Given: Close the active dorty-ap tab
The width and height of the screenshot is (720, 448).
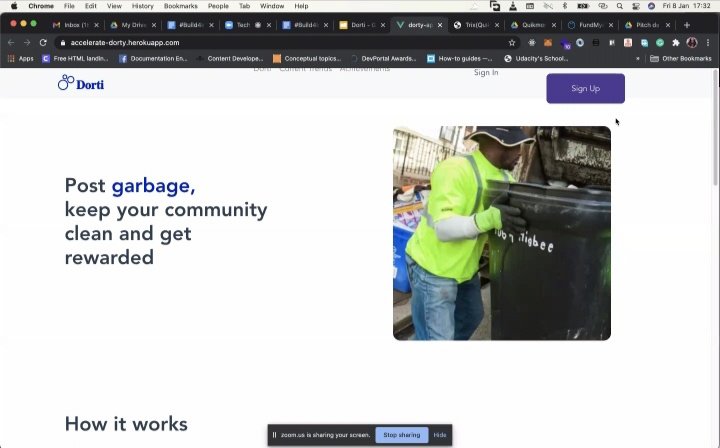Looking at the screenshot, I should 440,25.
